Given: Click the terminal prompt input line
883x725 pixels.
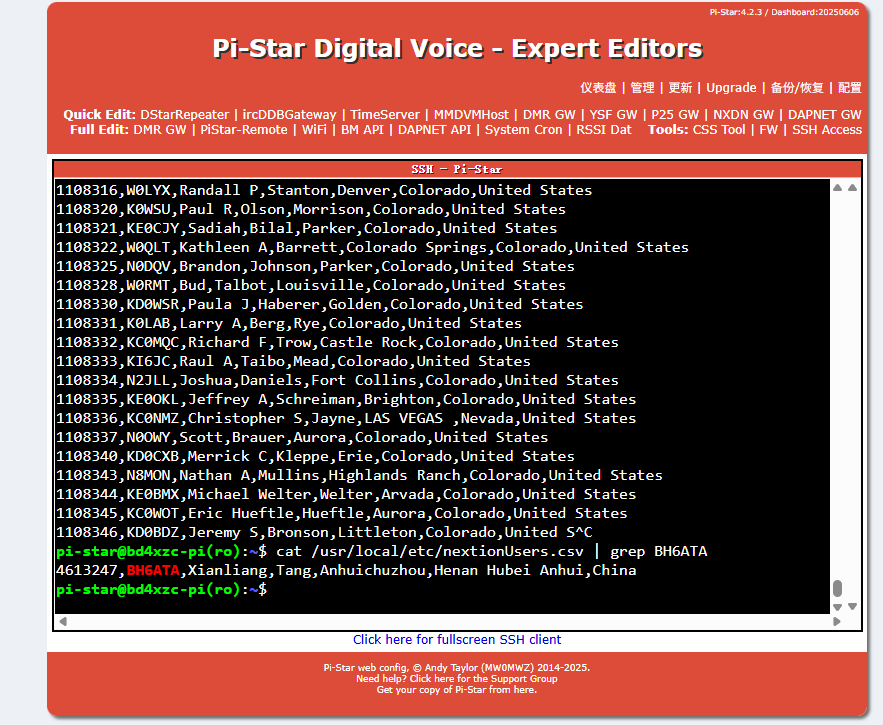Looking at the screenshot, I should click(162, 590).
